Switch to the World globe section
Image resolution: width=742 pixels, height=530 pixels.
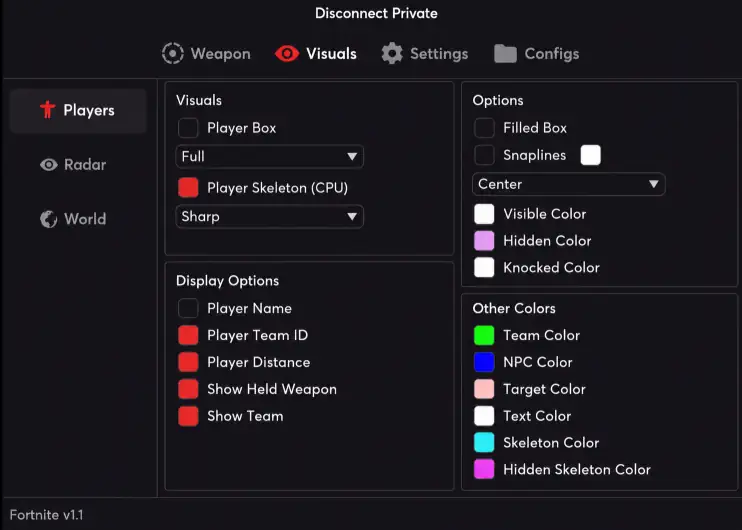(x=73, y=219)
